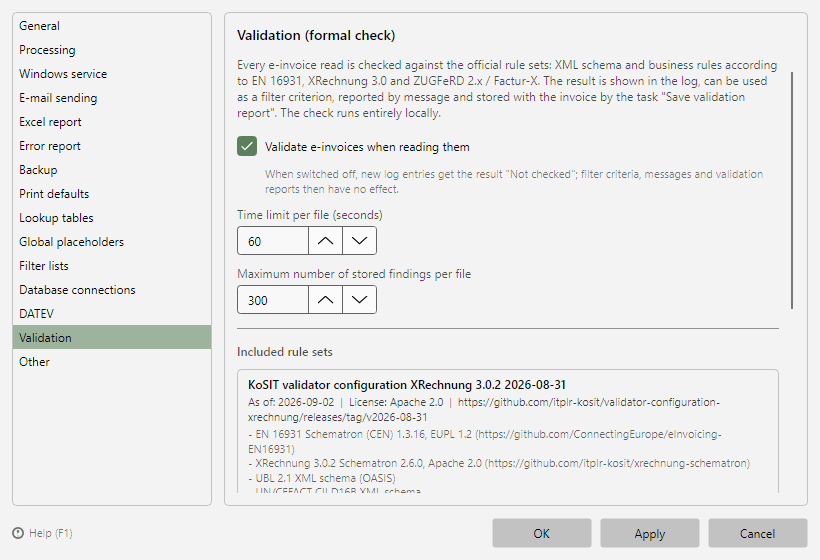Toggle Validate e-invoices when reading them checkbox
Screen dimensions: 820x560
247,146
